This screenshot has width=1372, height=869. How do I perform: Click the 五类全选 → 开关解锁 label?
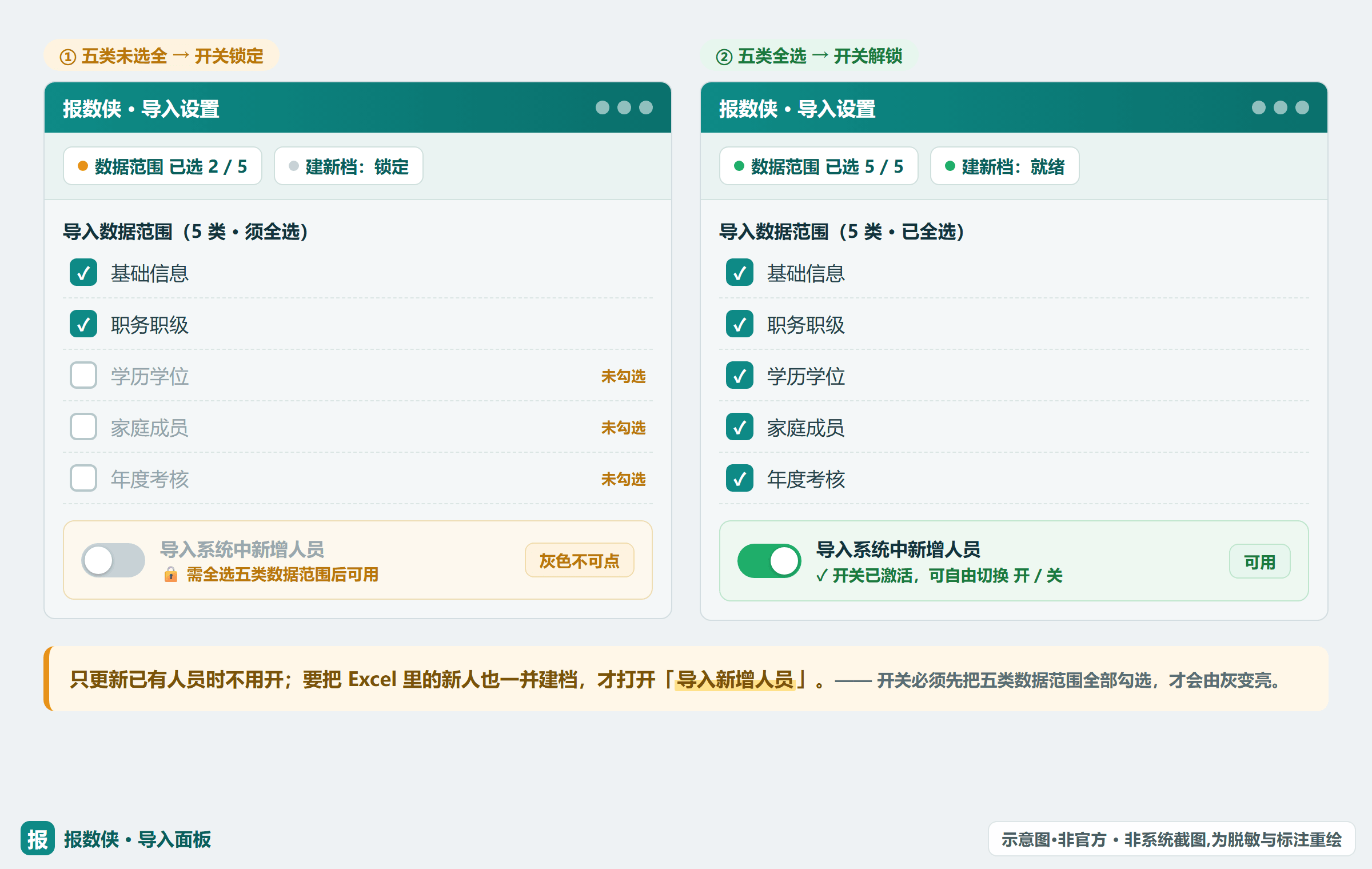[809, 55]
